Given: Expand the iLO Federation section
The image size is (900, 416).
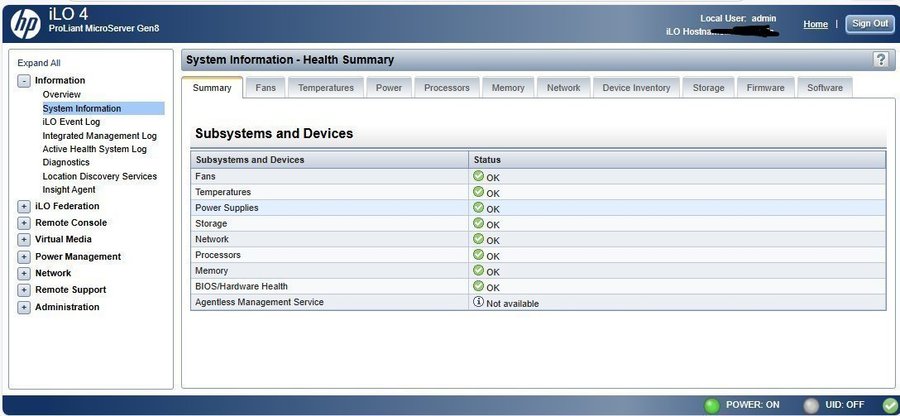Looking at the screenshot, I should pyautogui.click(x=24, y=206).
